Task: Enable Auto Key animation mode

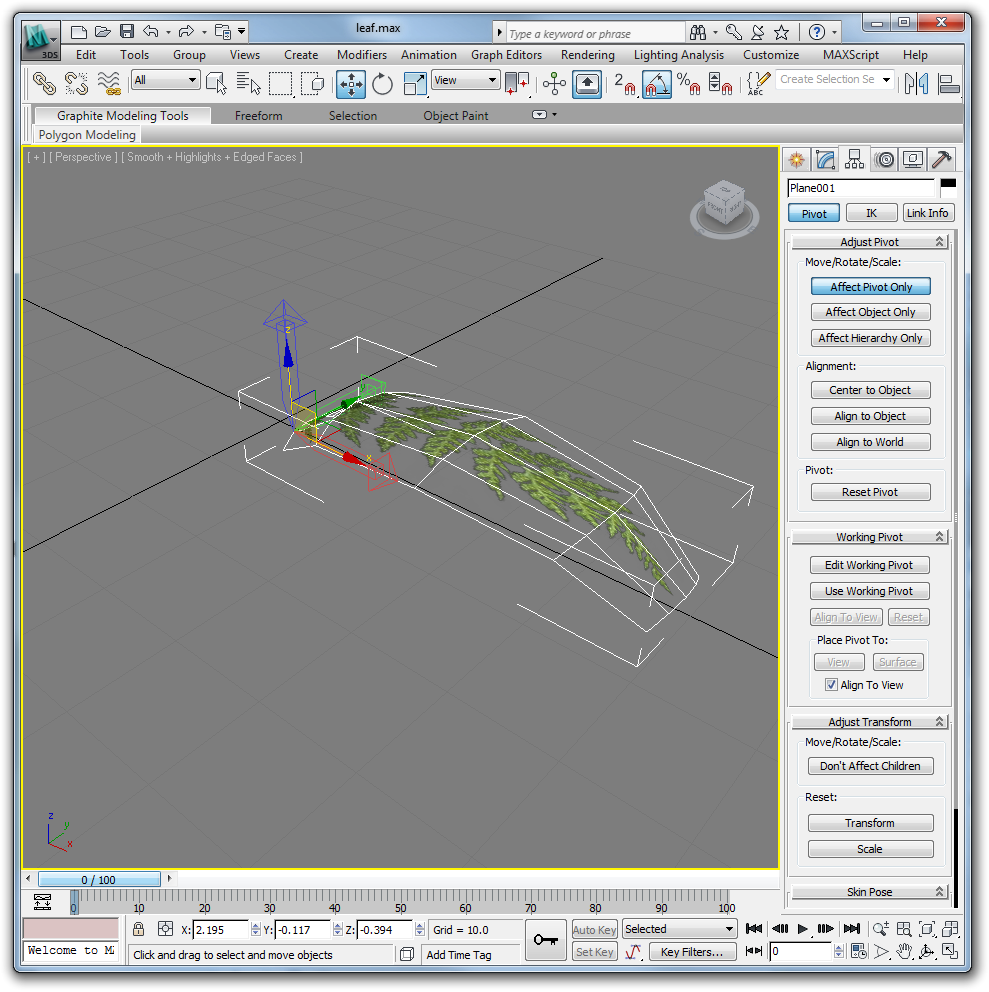Action: tap(594, 930)
